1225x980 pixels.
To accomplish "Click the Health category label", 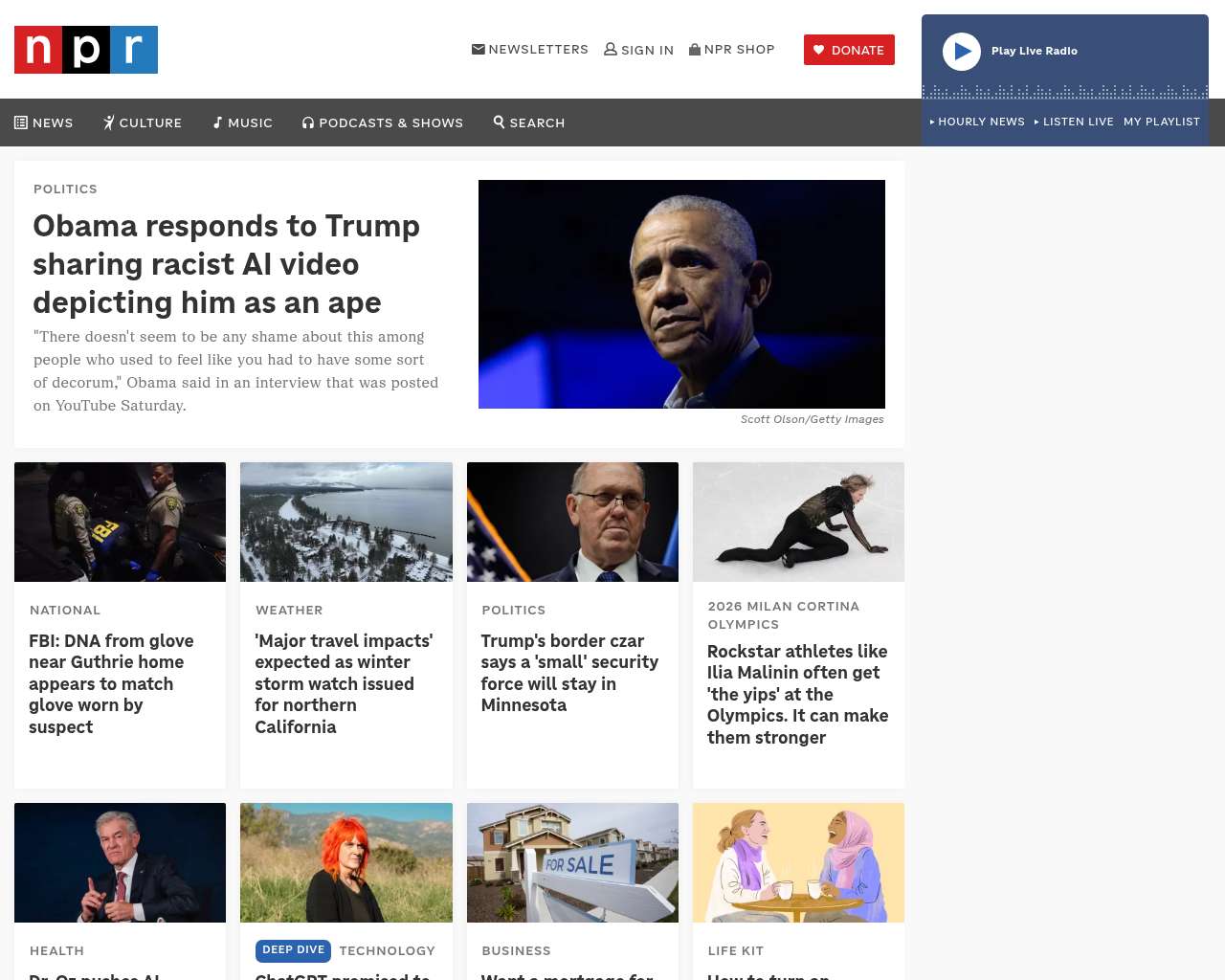I will tap(56, 950).
